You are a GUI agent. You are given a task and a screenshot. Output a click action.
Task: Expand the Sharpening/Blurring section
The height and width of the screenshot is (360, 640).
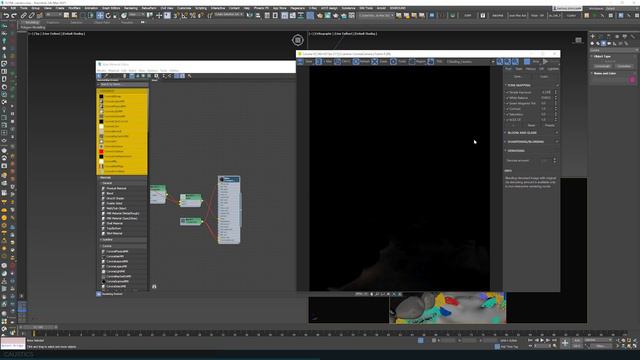coord(506,142)
